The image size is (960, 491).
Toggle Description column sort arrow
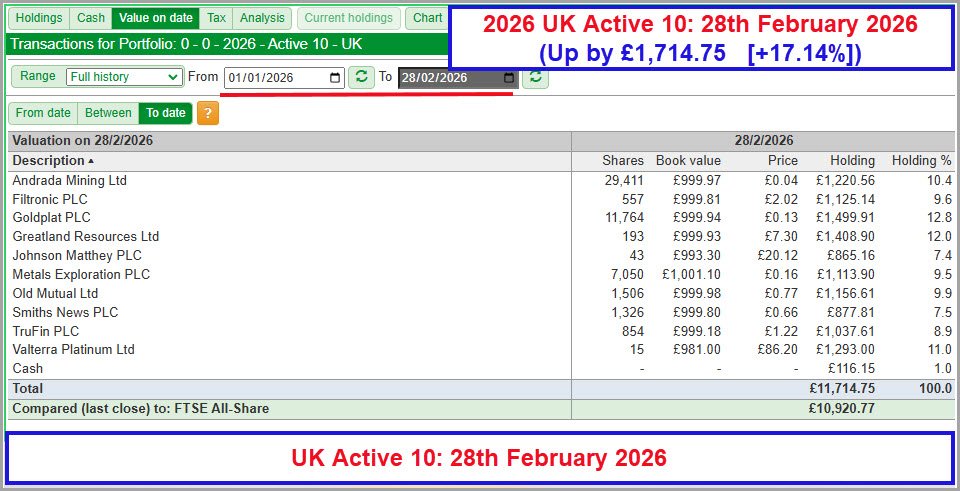tap(91, 161)
